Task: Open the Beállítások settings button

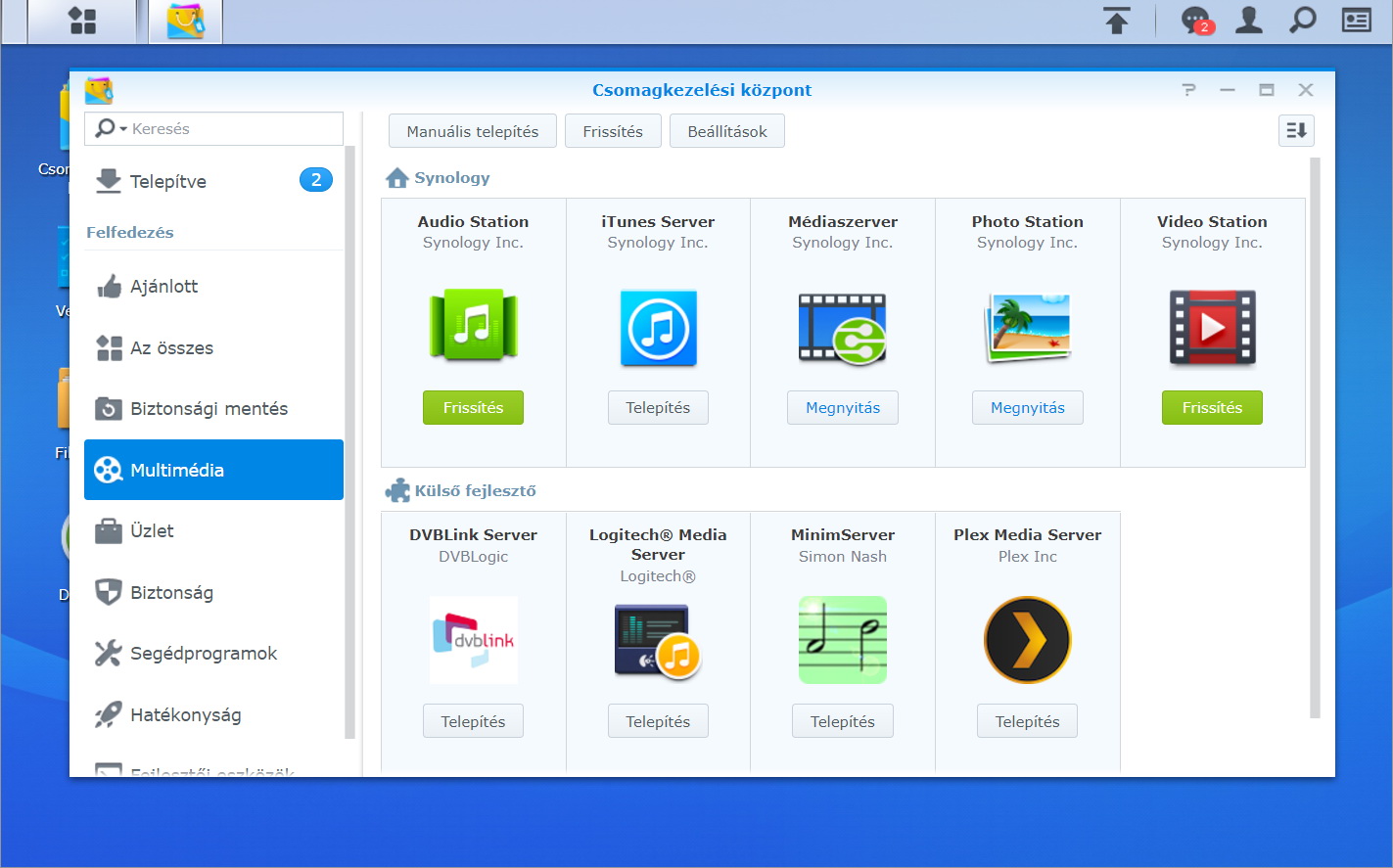Action: [727, 131]
